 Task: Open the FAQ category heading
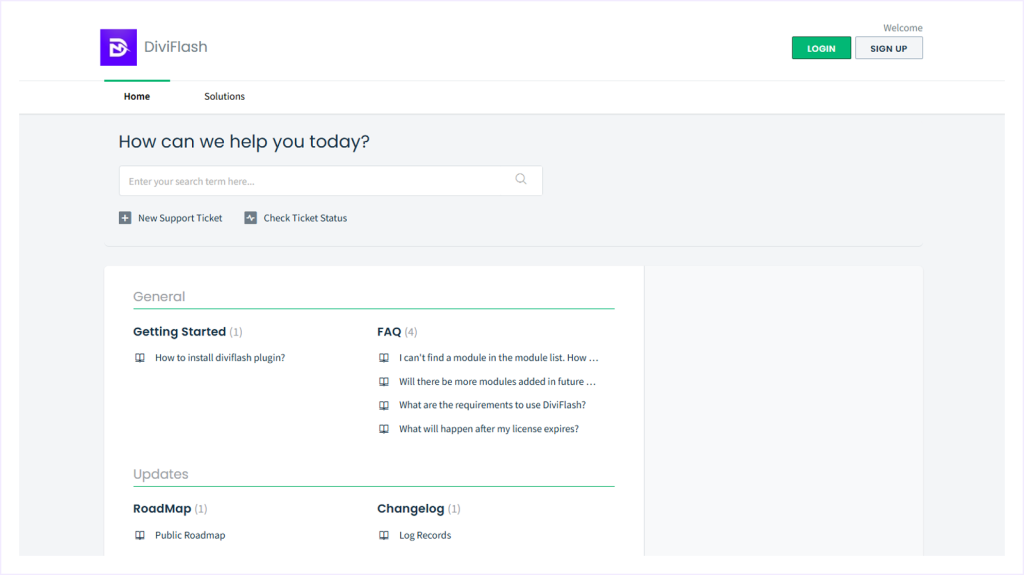tap(389, 332)
